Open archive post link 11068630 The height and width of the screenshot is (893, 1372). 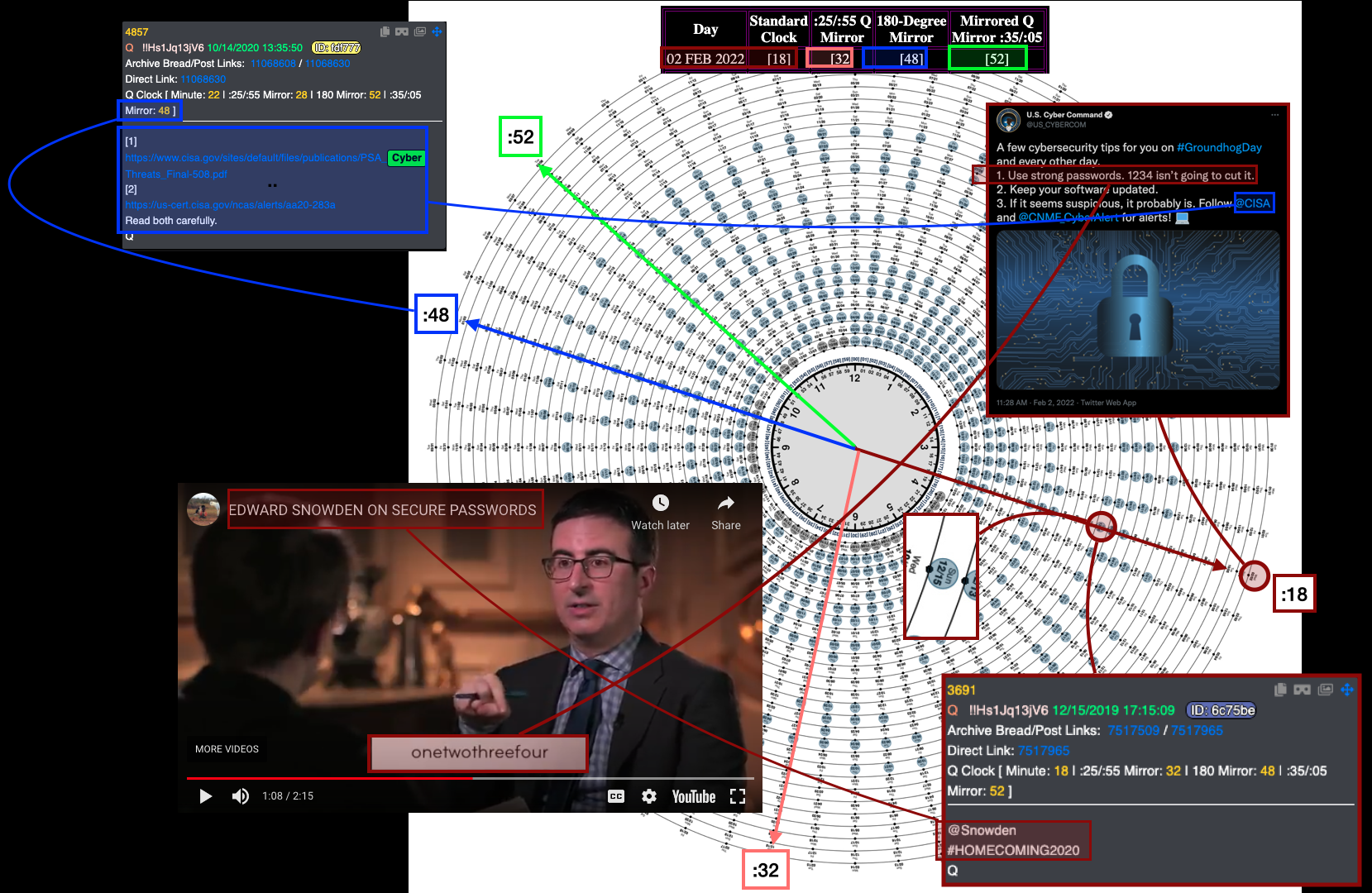tap(327, 64)
